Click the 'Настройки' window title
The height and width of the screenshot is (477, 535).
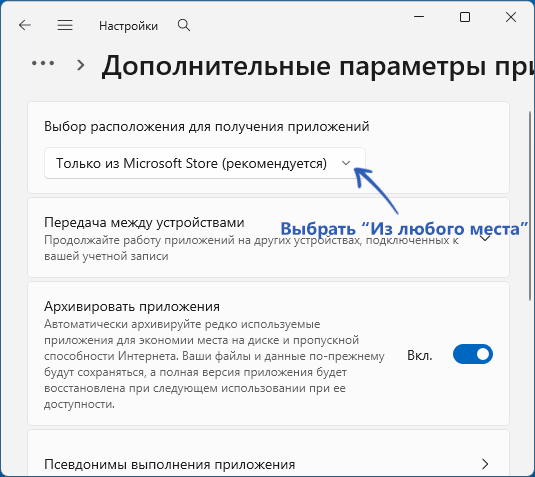(x=128, y=26)
